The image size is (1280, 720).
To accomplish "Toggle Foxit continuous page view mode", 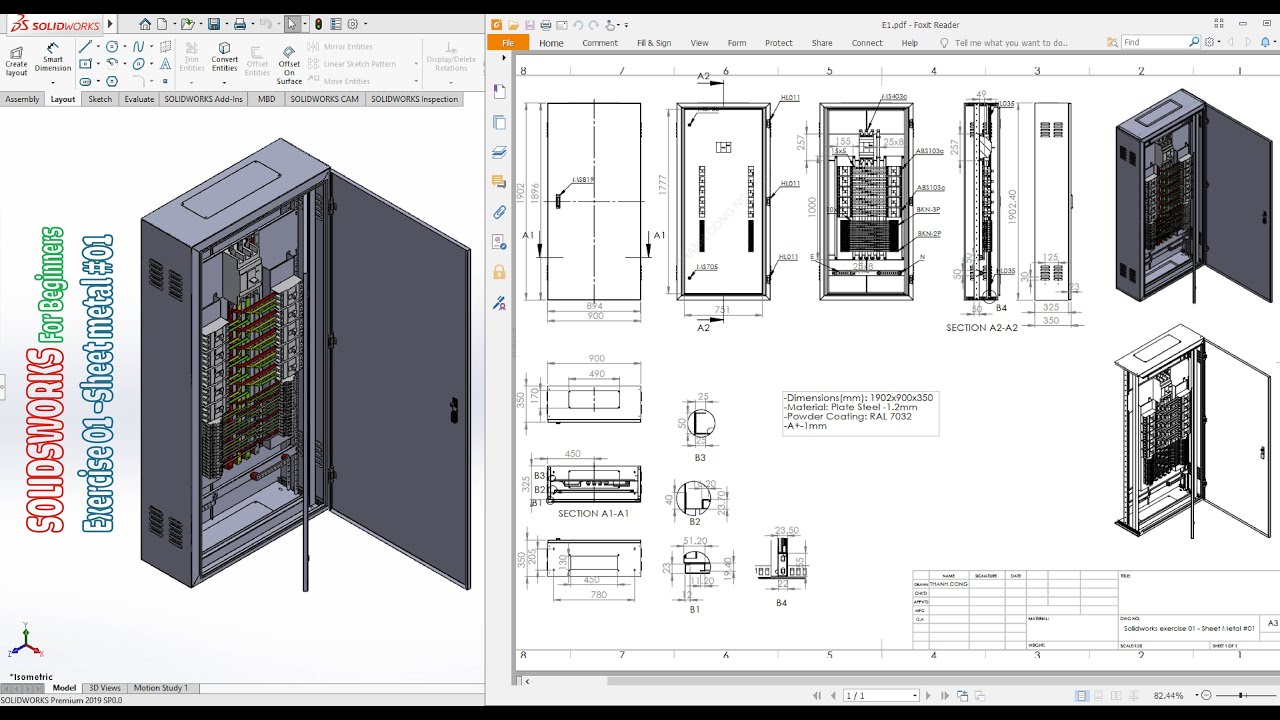I will point(1098,695).
